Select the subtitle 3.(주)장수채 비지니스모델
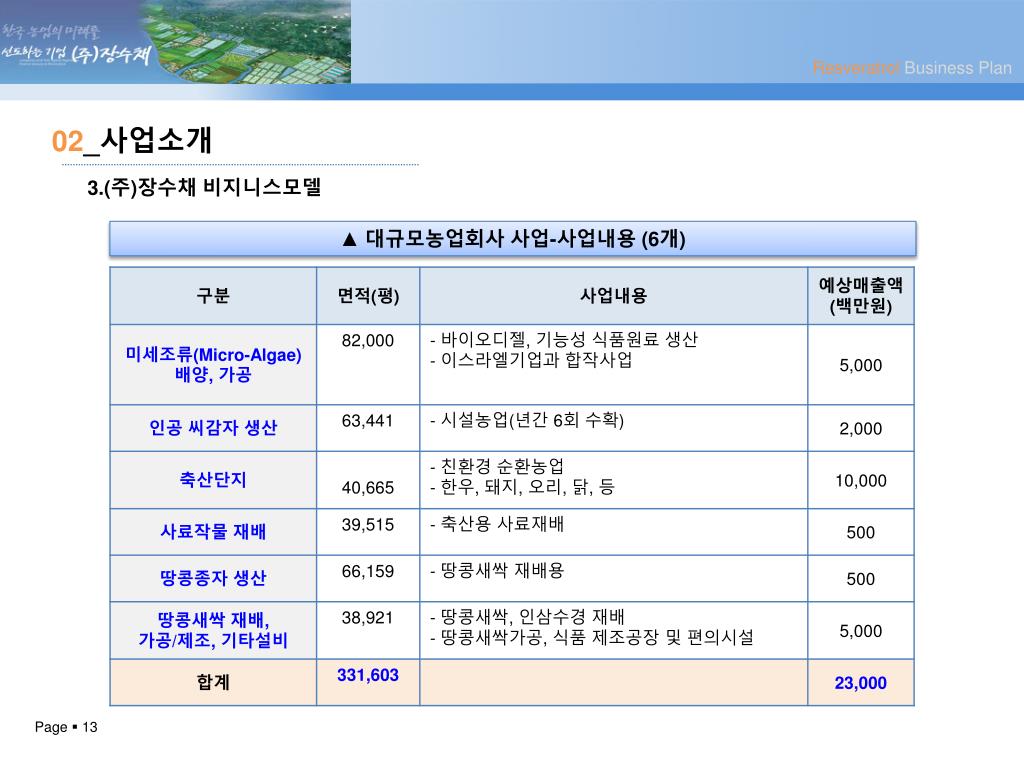Screen dimensions: 1024x768 [x=204, y=187]
